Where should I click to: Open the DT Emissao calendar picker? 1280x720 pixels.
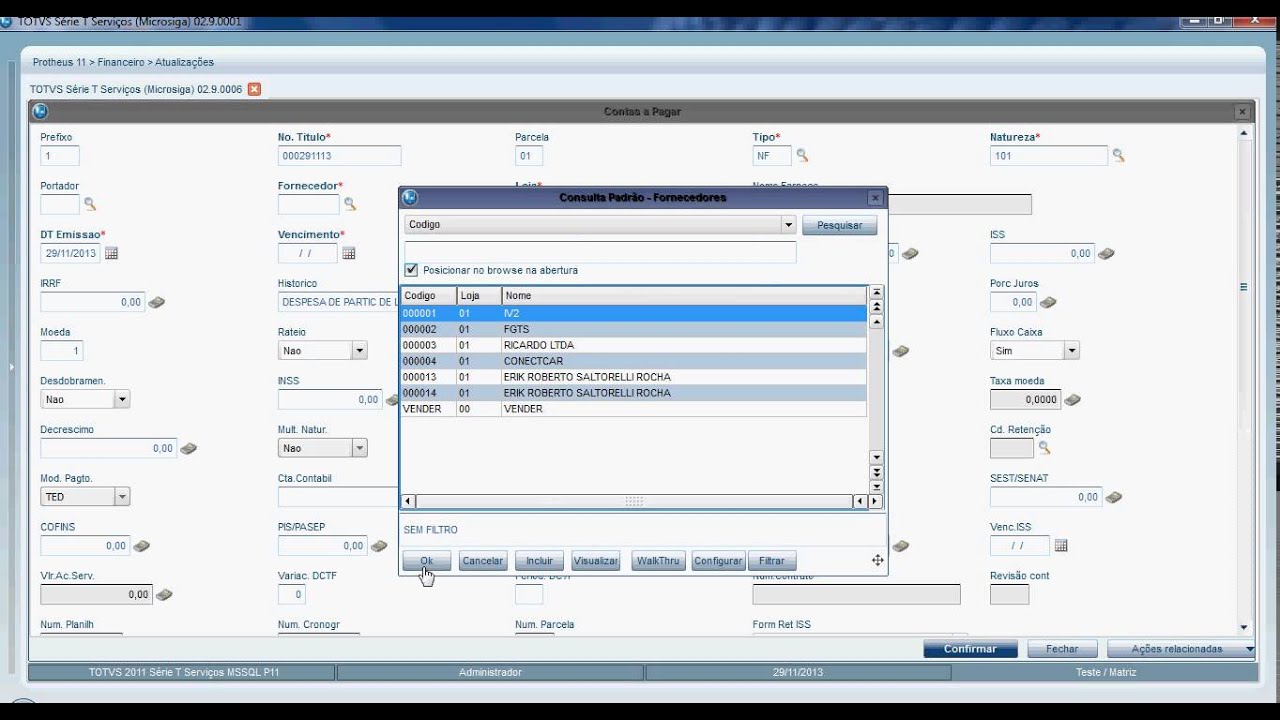point(111,253)
